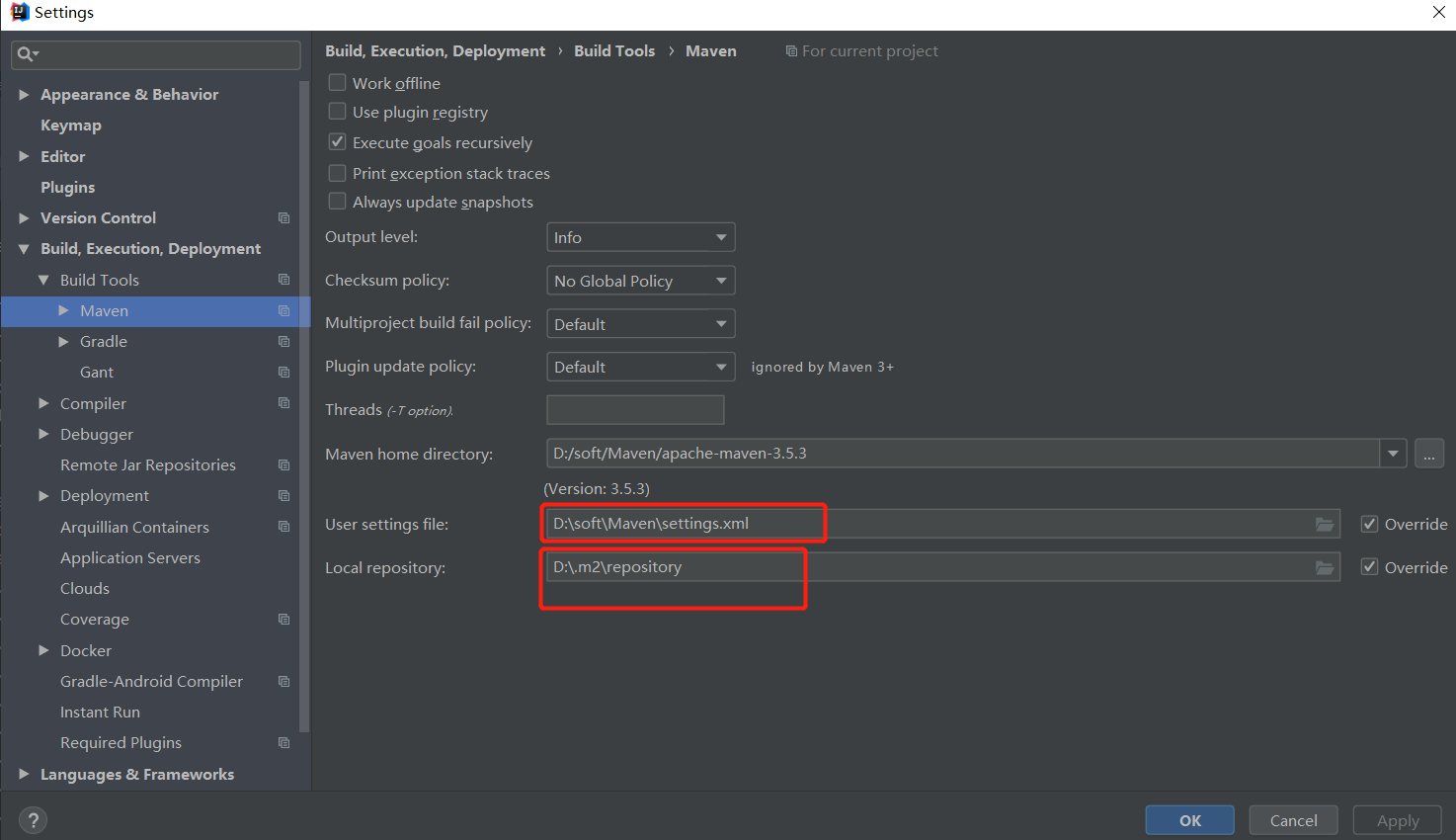Uncheck Execute goals recursively
Viewport: 1456px width, 840px height.
pos(336,141)
